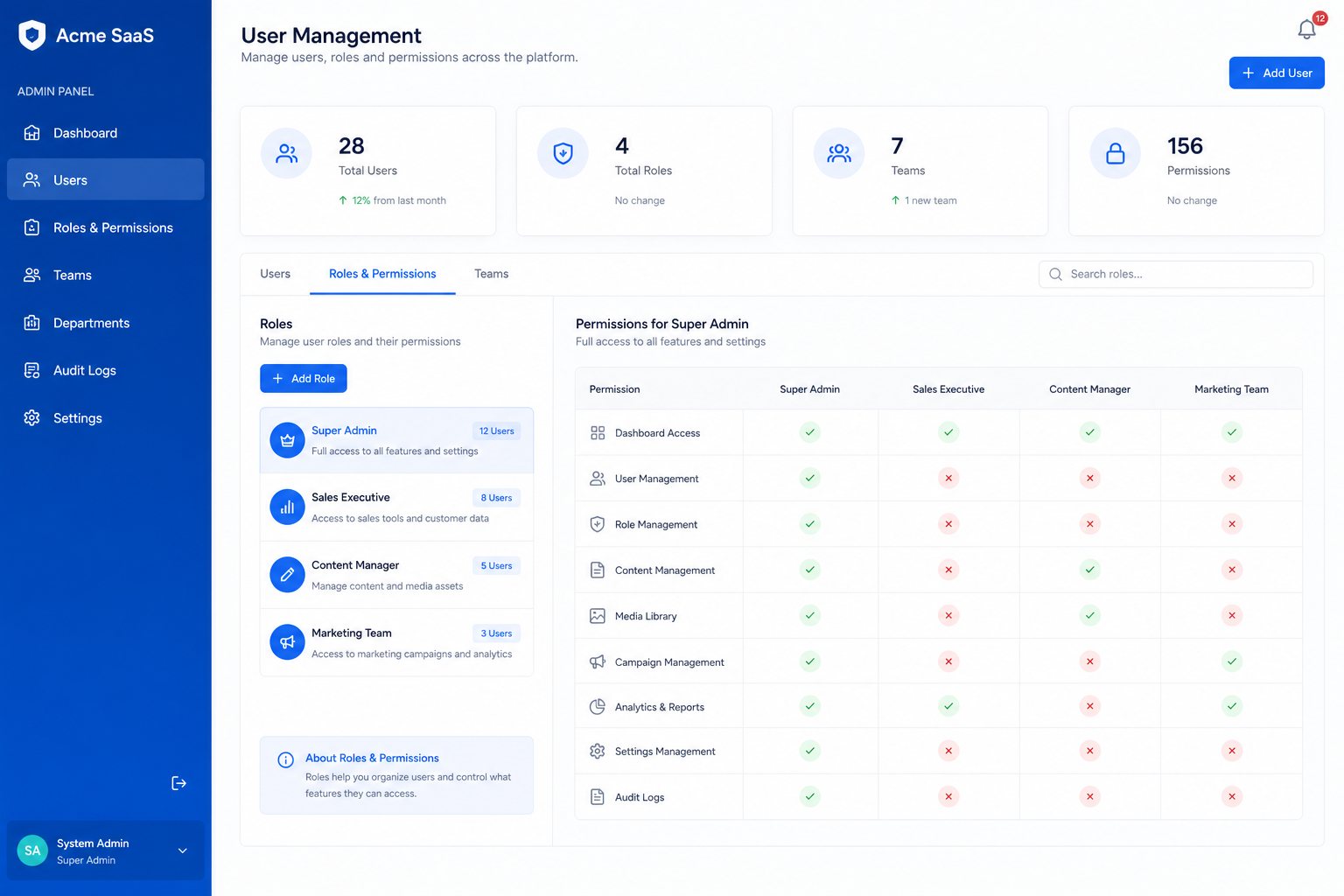The width and height of the screenshot is (1344, 896).
Task: Open the About Roles & Permissions link
Action: coord(372,758)
